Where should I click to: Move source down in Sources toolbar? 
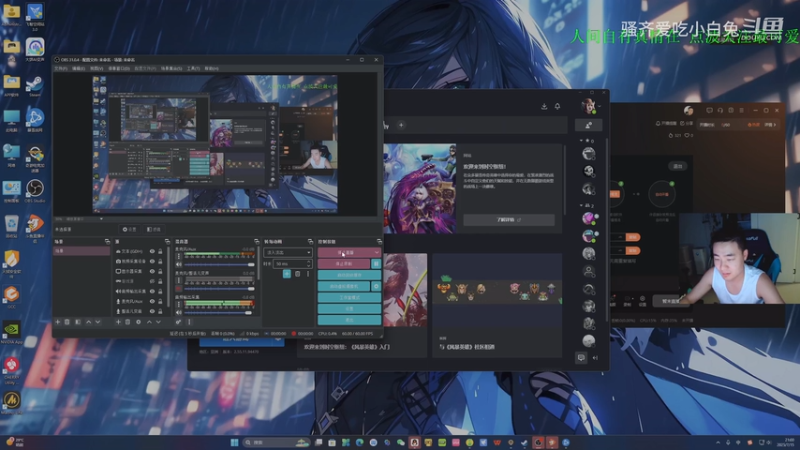click(159, 322)
